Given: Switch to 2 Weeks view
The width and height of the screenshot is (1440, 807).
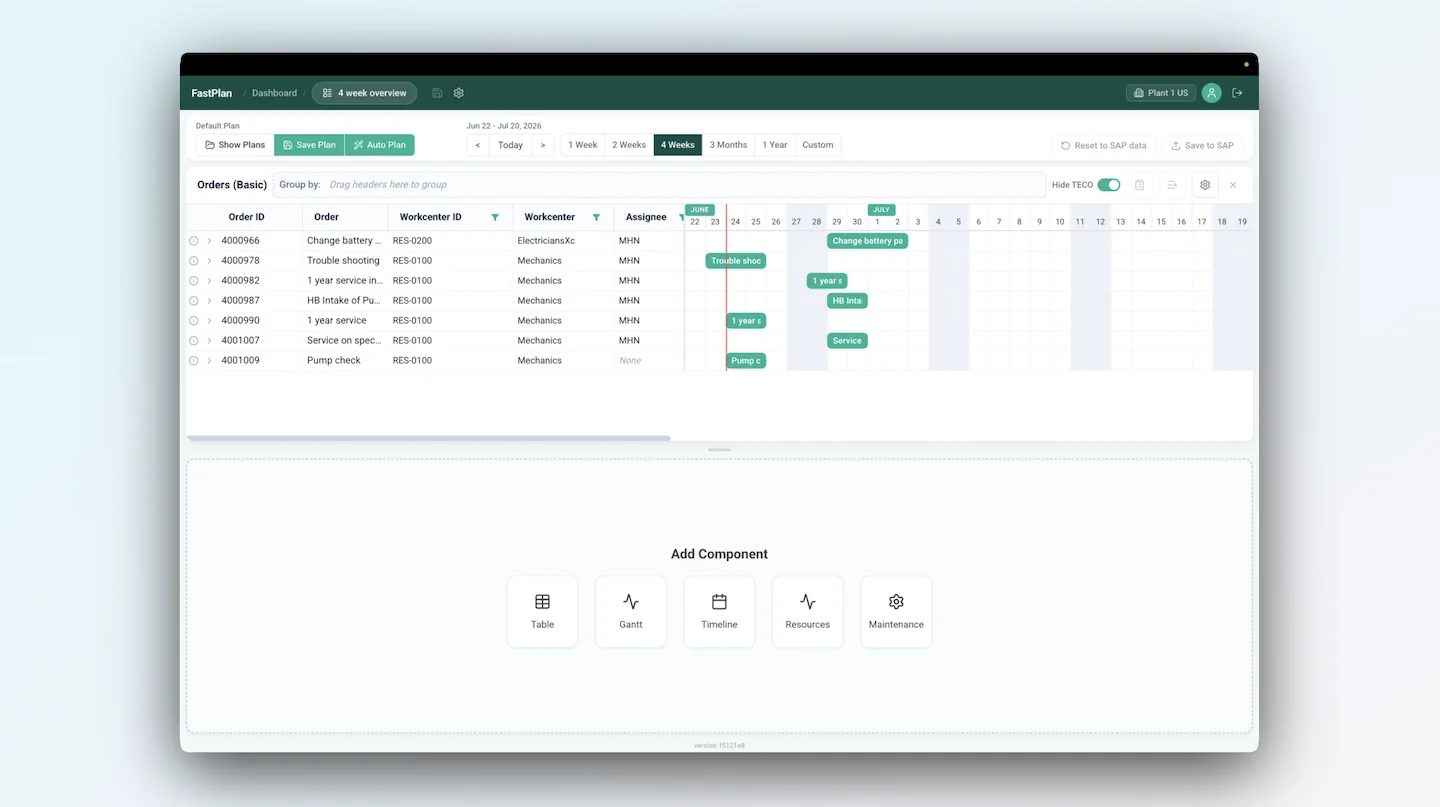Looking at the screenshot, I should tap(629, 145).
